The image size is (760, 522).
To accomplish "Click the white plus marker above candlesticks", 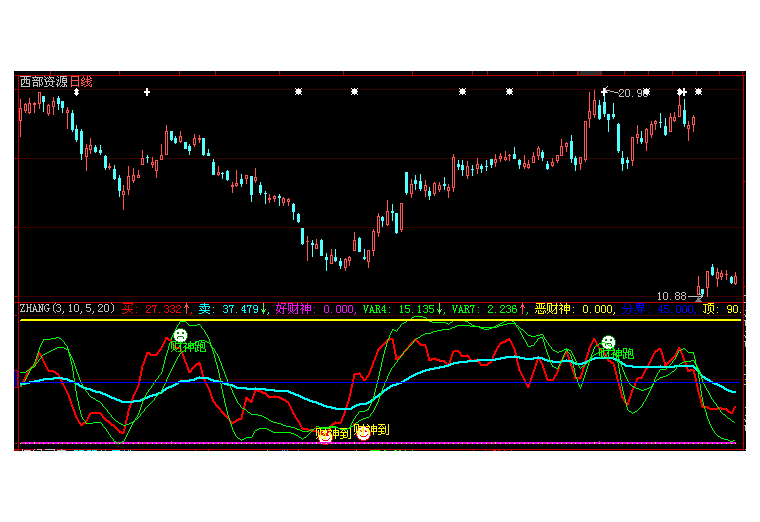I will (x=147, y=92).
